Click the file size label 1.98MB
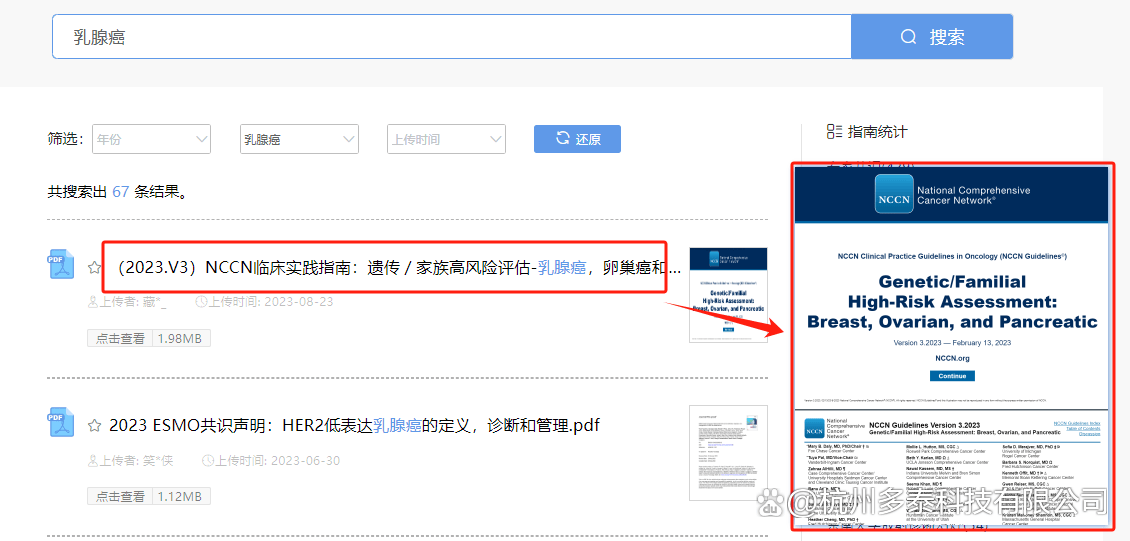 (x=181, y=339)
